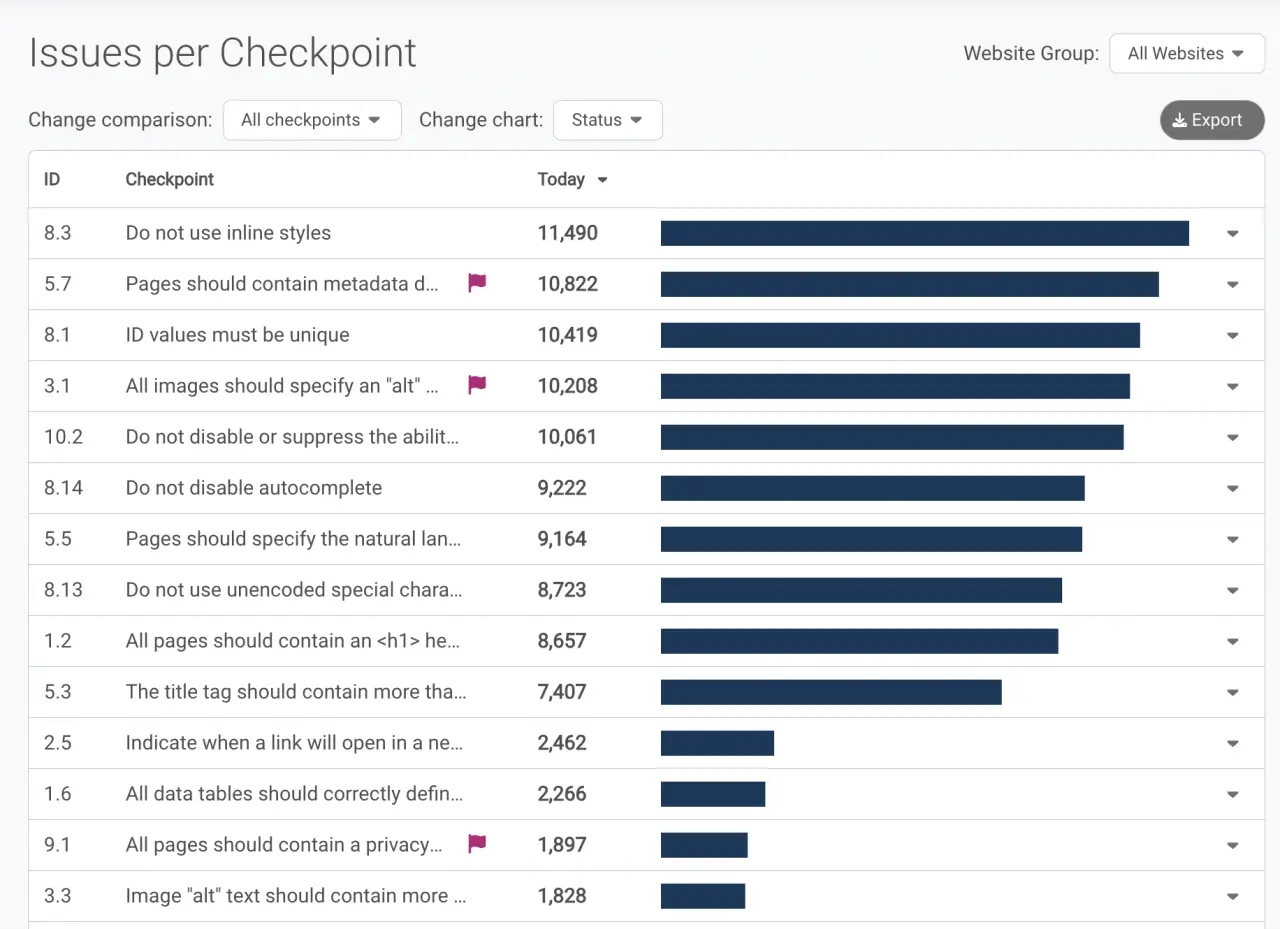The width and height of the screenshot is (1280, 929).
Task: Click the 10,822 count value
Action: (x=568, y=284)
